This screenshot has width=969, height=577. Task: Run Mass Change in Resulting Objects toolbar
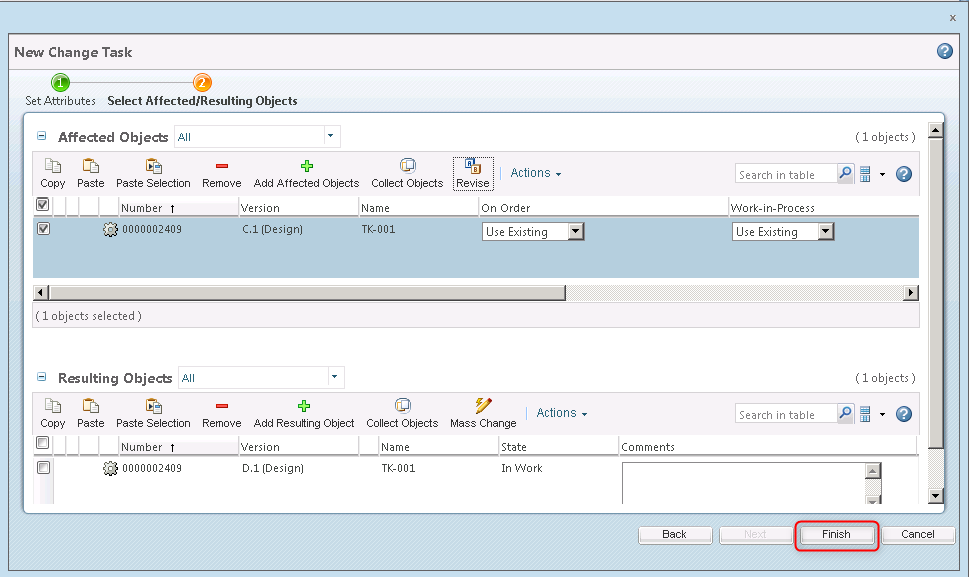click(482, 412)
